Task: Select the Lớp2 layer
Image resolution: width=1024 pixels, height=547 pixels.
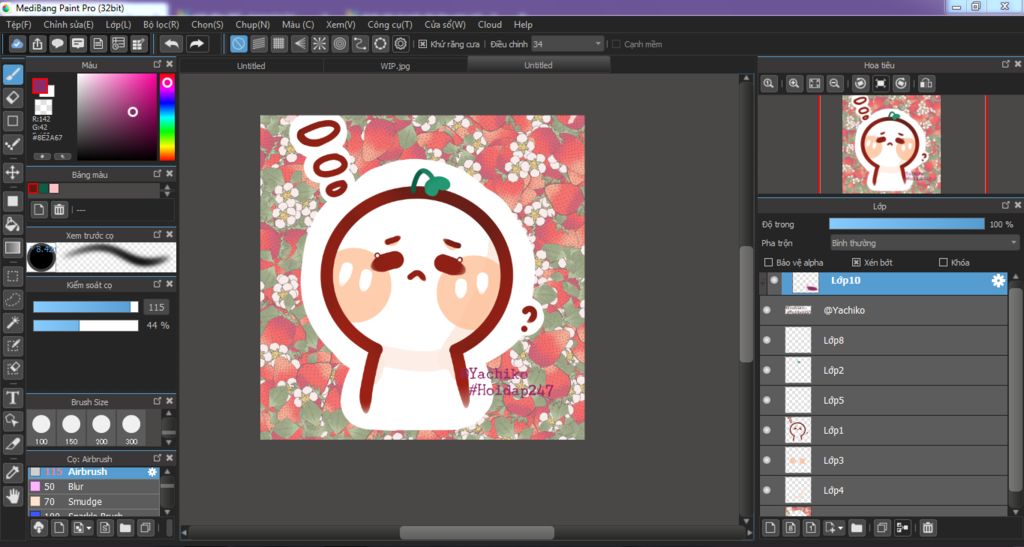Action: point(884,370)
